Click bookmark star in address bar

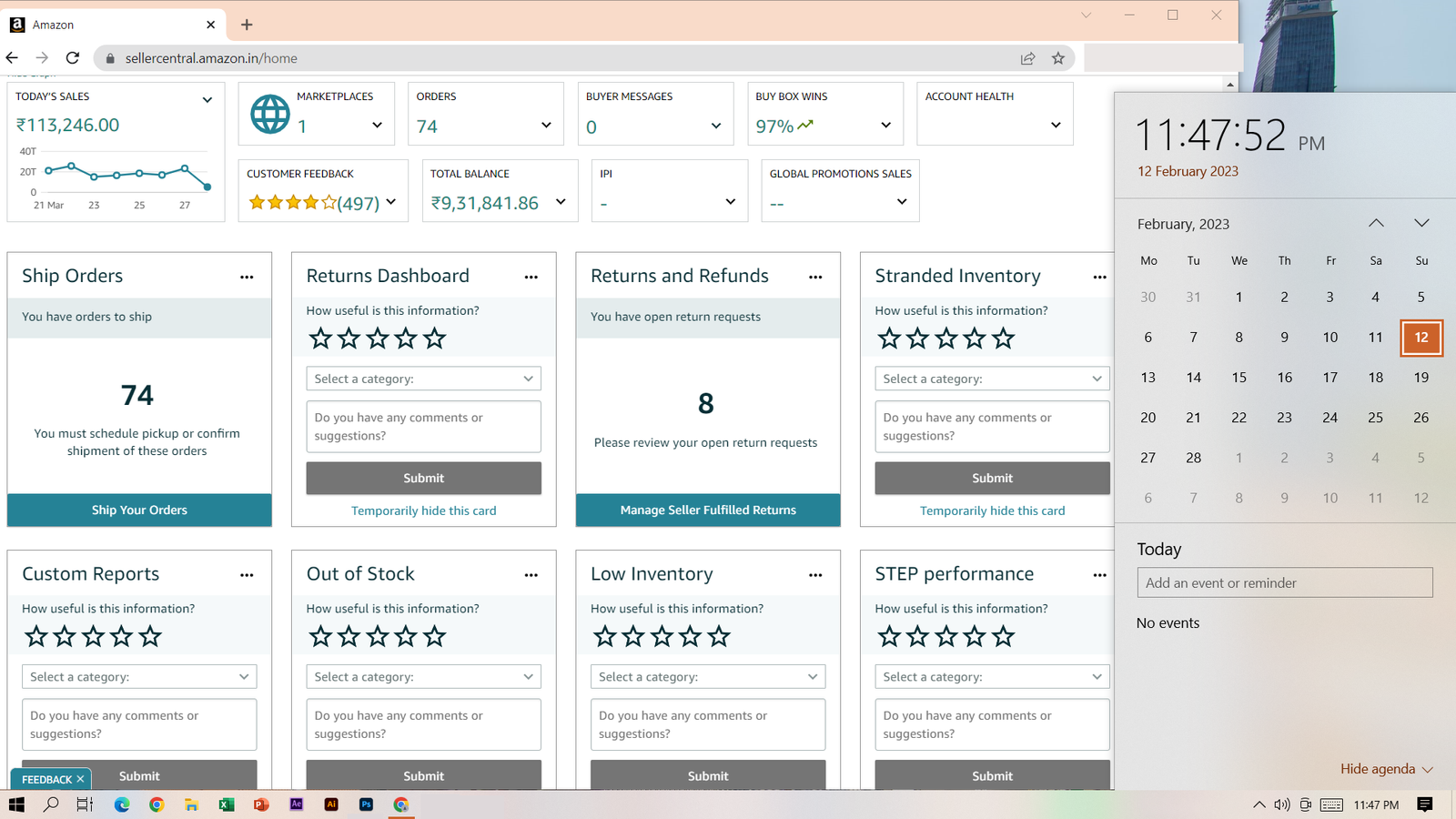(x=1057, y=58)
